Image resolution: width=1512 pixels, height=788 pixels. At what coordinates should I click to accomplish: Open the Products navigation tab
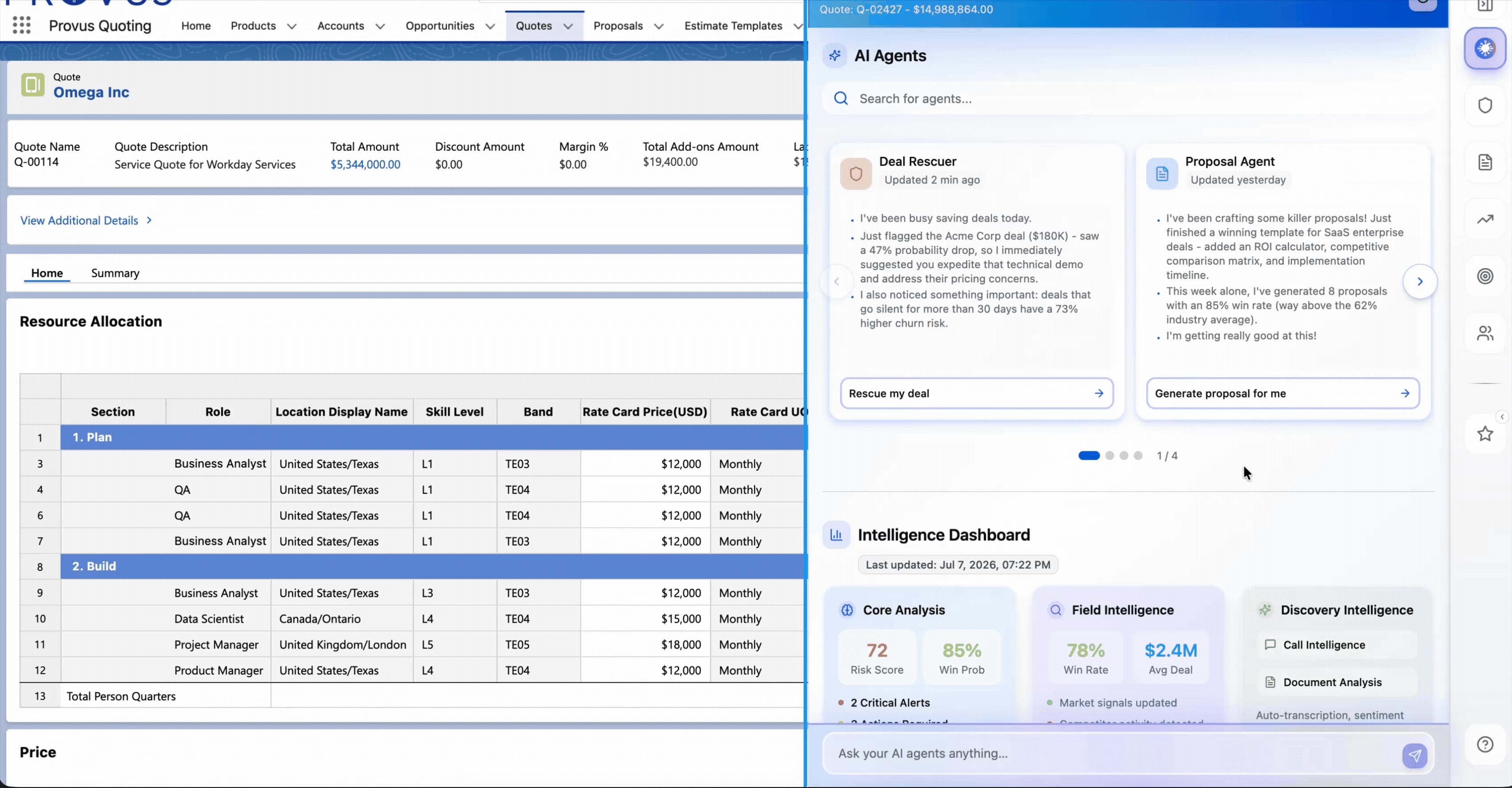253,26
